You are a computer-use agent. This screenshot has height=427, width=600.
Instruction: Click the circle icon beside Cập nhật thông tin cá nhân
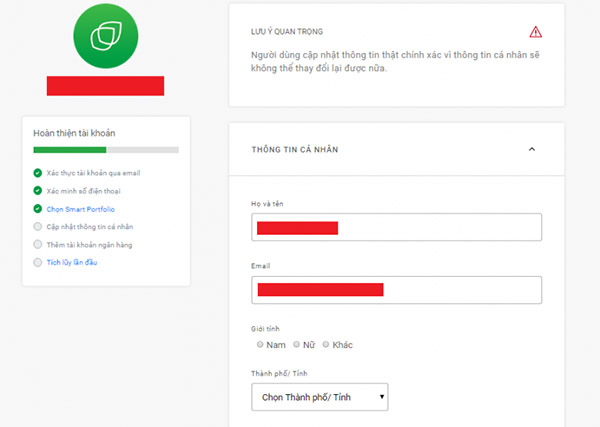[x=37, y=226]
